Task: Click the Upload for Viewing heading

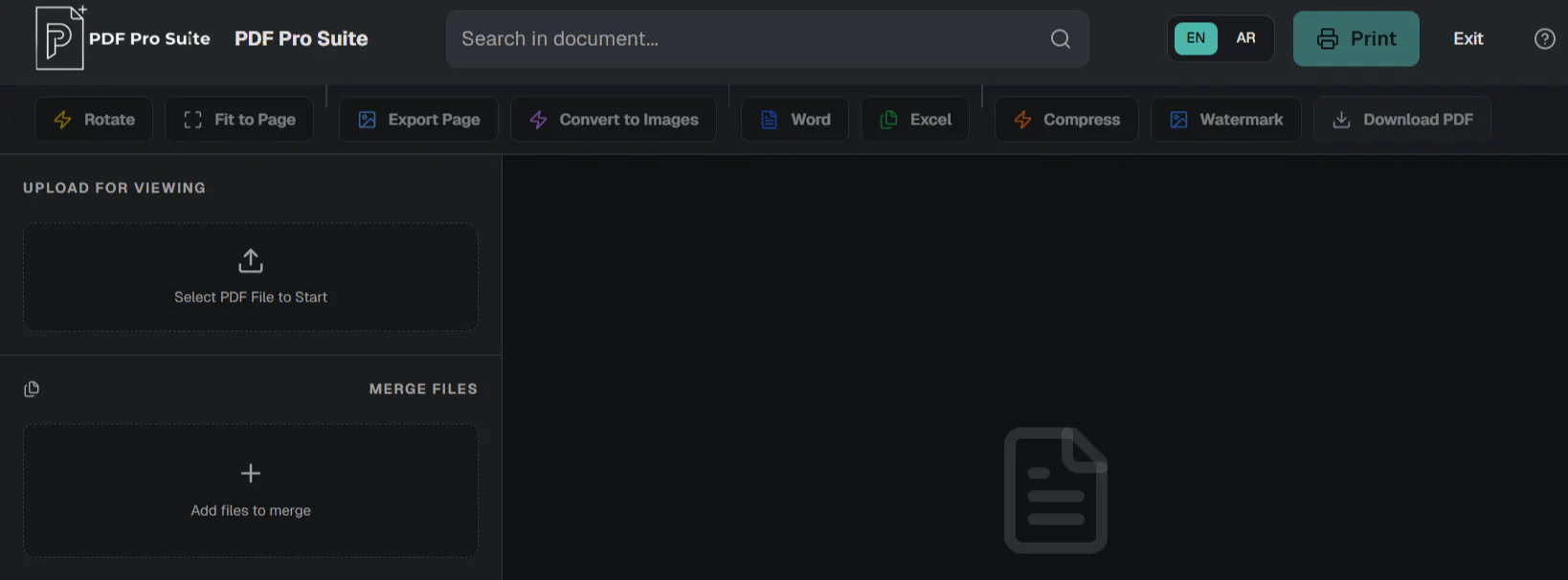Action: click(x=114, y=188)
